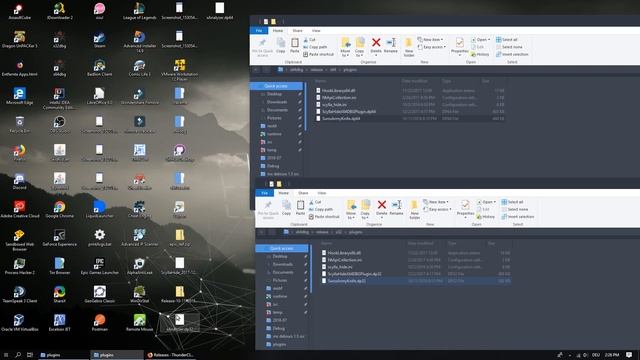Select Quick access in x64 window sidebar

pos(276,86)
